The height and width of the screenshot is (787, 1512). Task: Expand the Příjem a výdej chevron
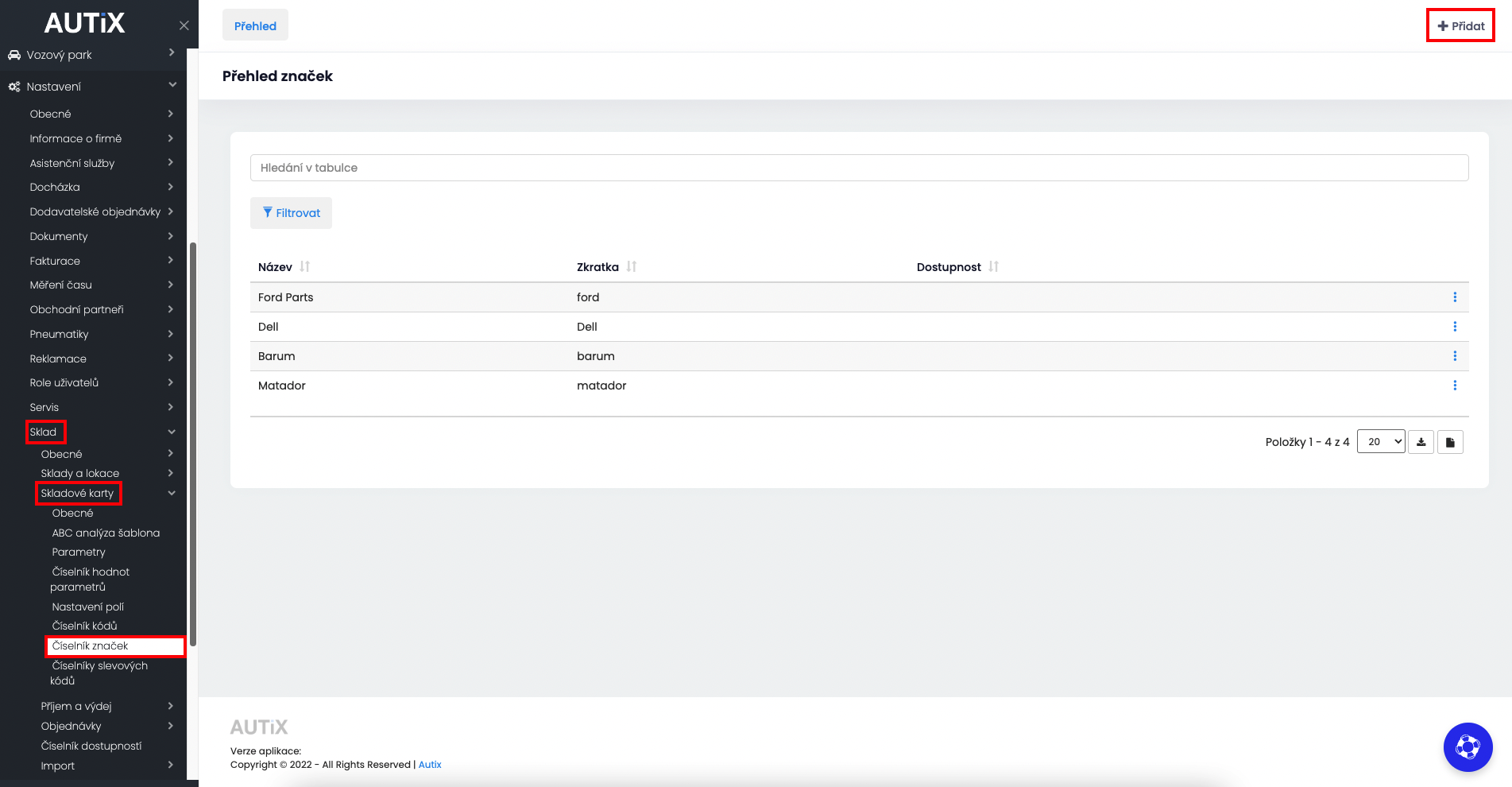(171, 706)
